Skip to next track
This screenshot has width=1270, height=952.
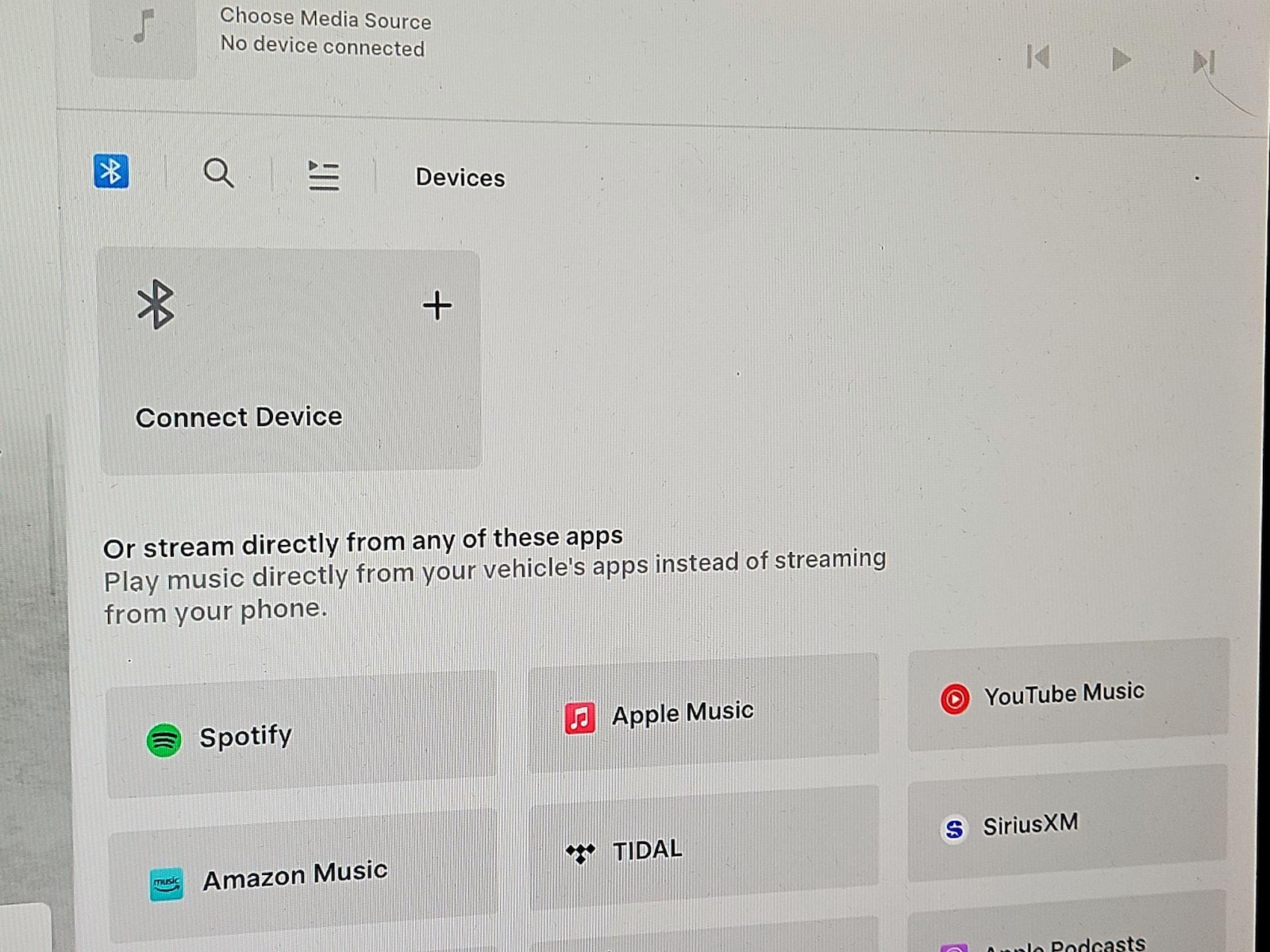coord(1203,62)
